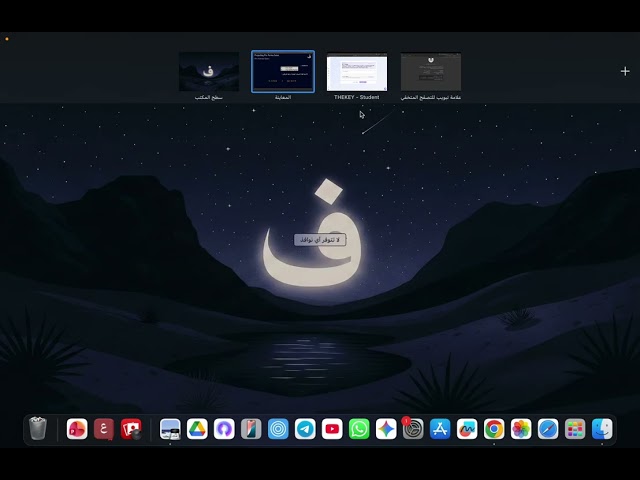
Task: Open the Trash from the Dock
Action: click(x=38, y=429)
